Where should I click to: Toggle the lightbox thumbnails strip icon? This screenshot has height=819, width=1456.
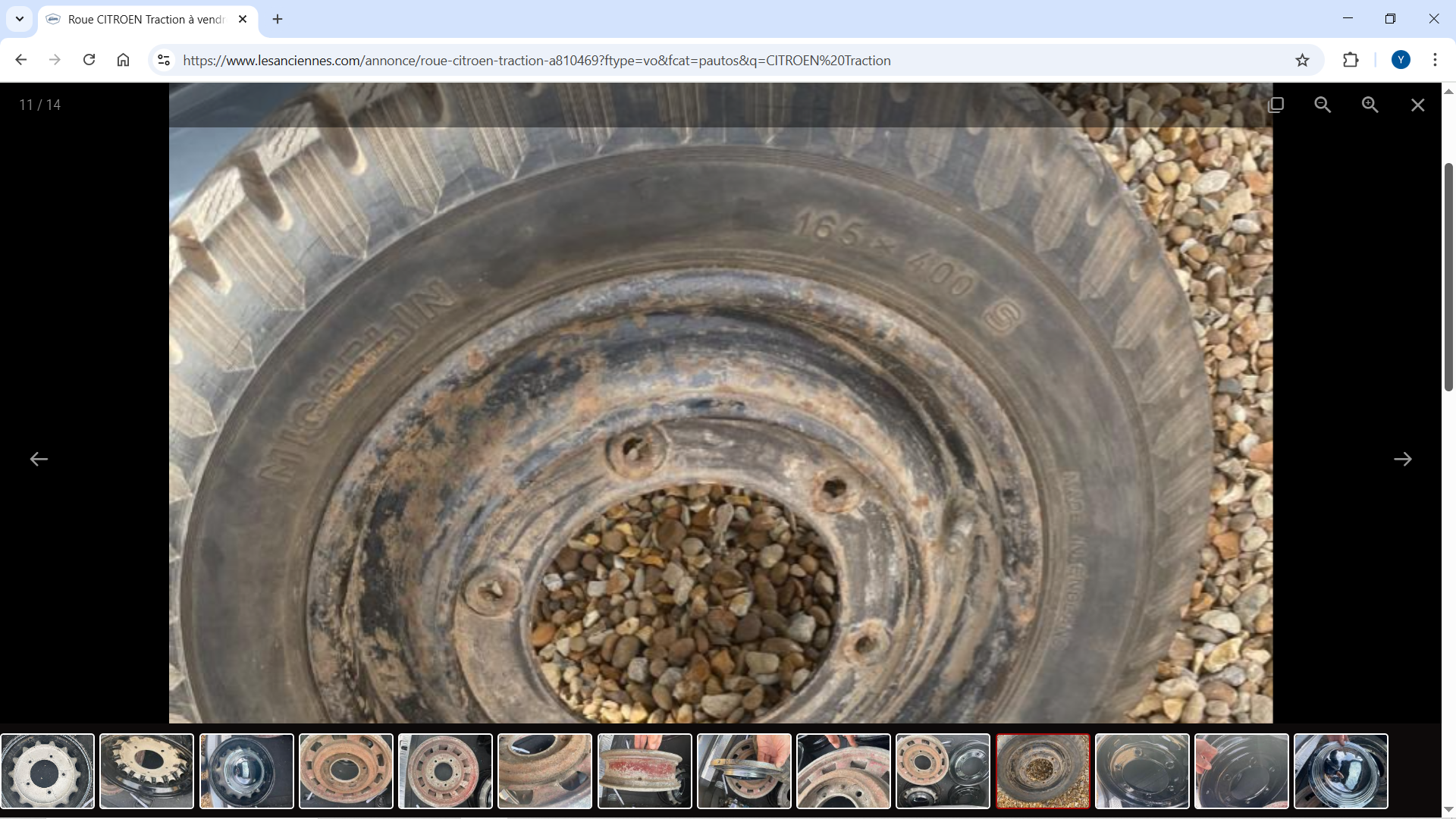[1276, 105]
